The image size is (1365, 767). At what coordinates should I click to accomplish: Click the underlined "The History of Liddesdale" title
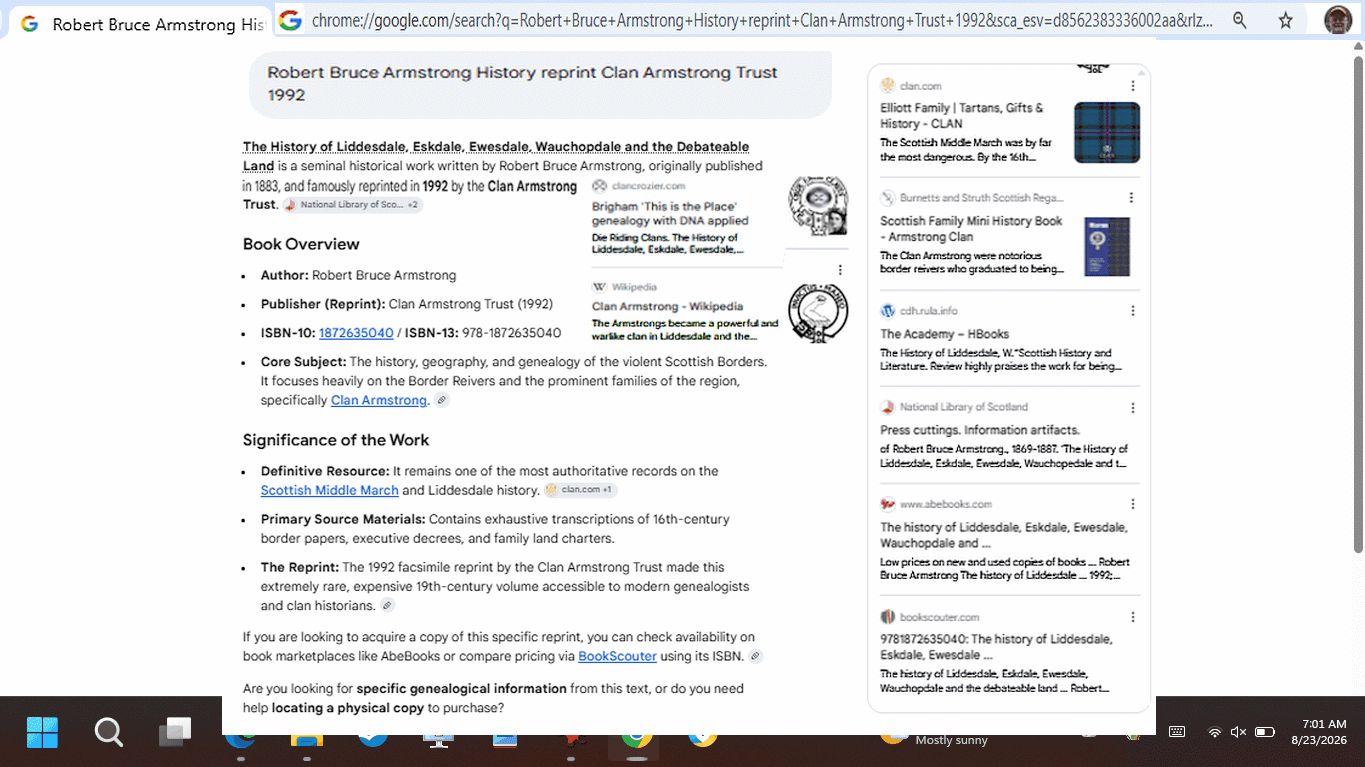coord(496,156)
